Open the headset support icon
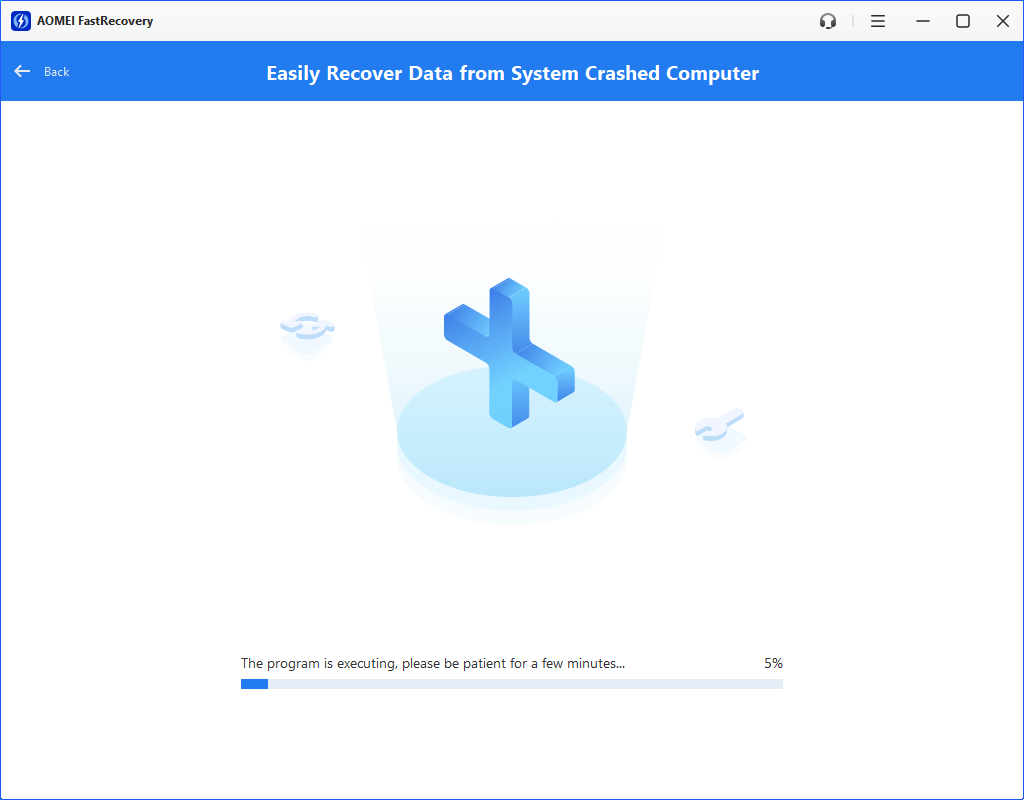Screen dimensions: 1024x800 click(827, 22)
